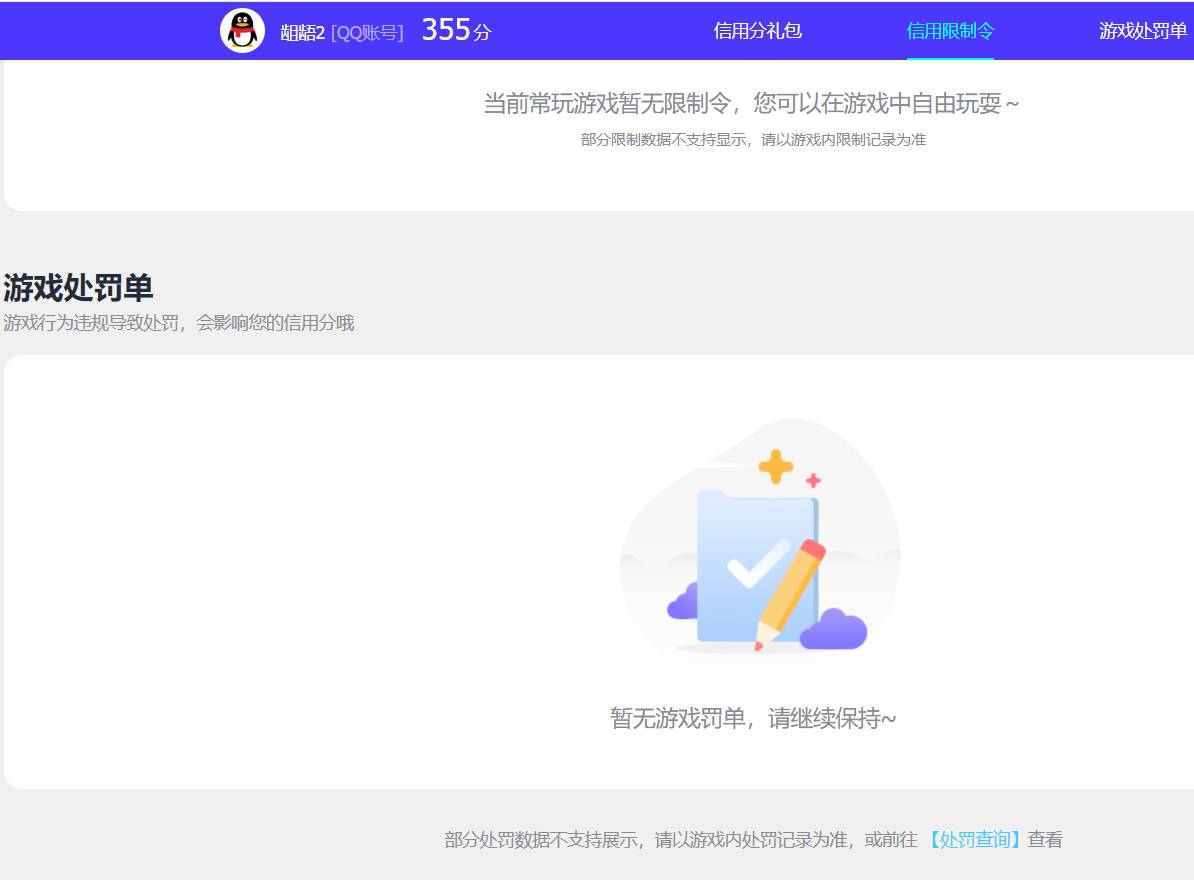
Task: Click the small red plus icon
Action: pos(813,478)
